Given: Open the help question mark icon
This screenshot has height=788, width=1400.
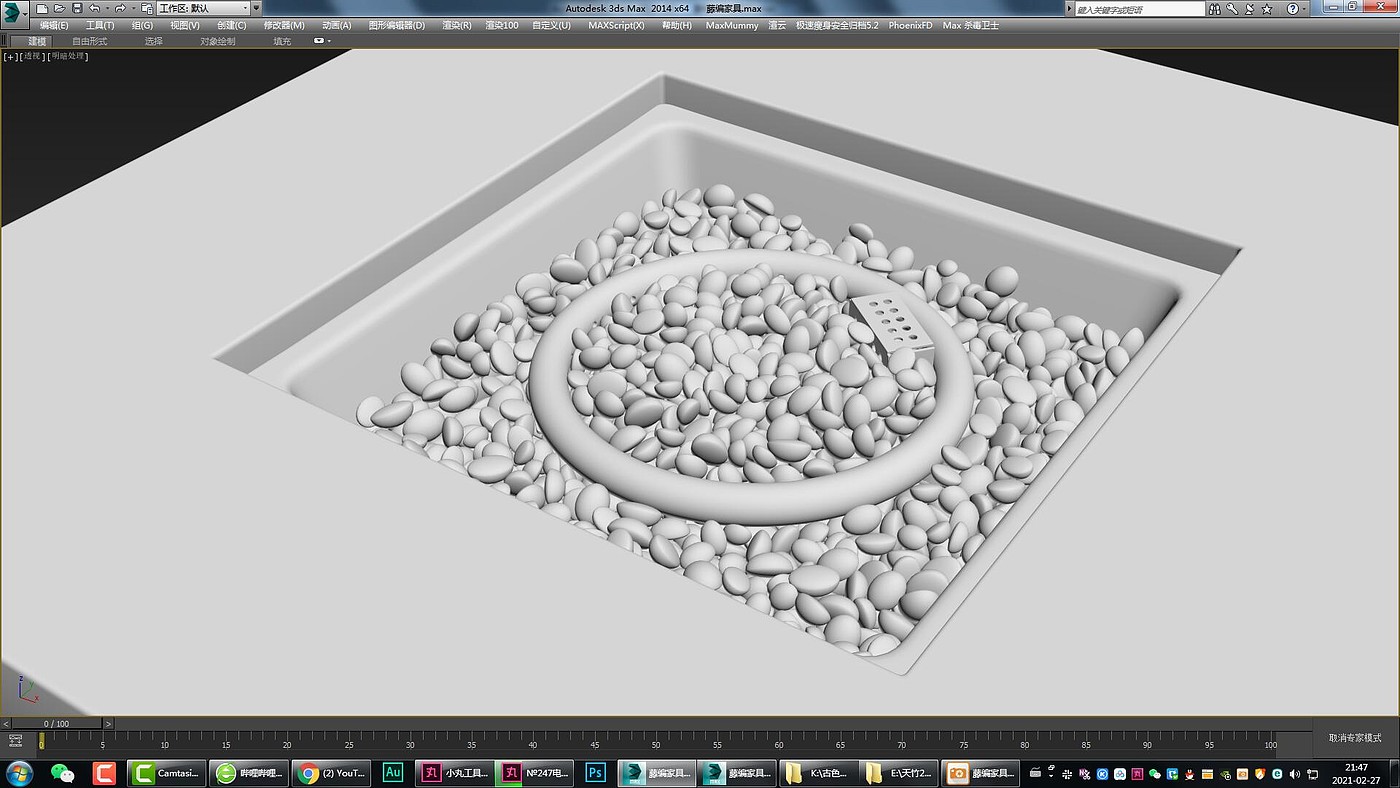Looking at the screenshot, I should point(1292,9).
